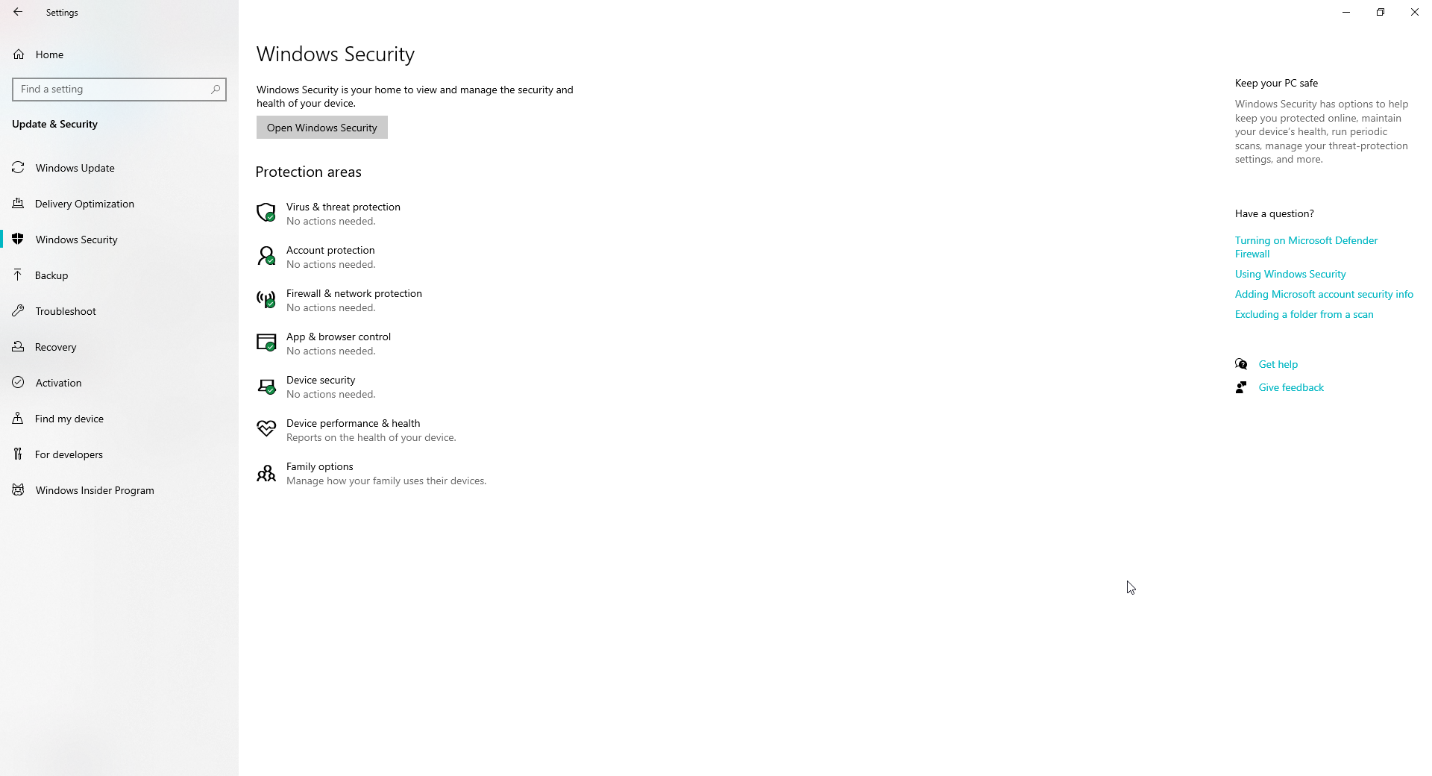Select Backup in the sidebar
This screenshot has width=1432, height=776.
[x=51, y=275]
